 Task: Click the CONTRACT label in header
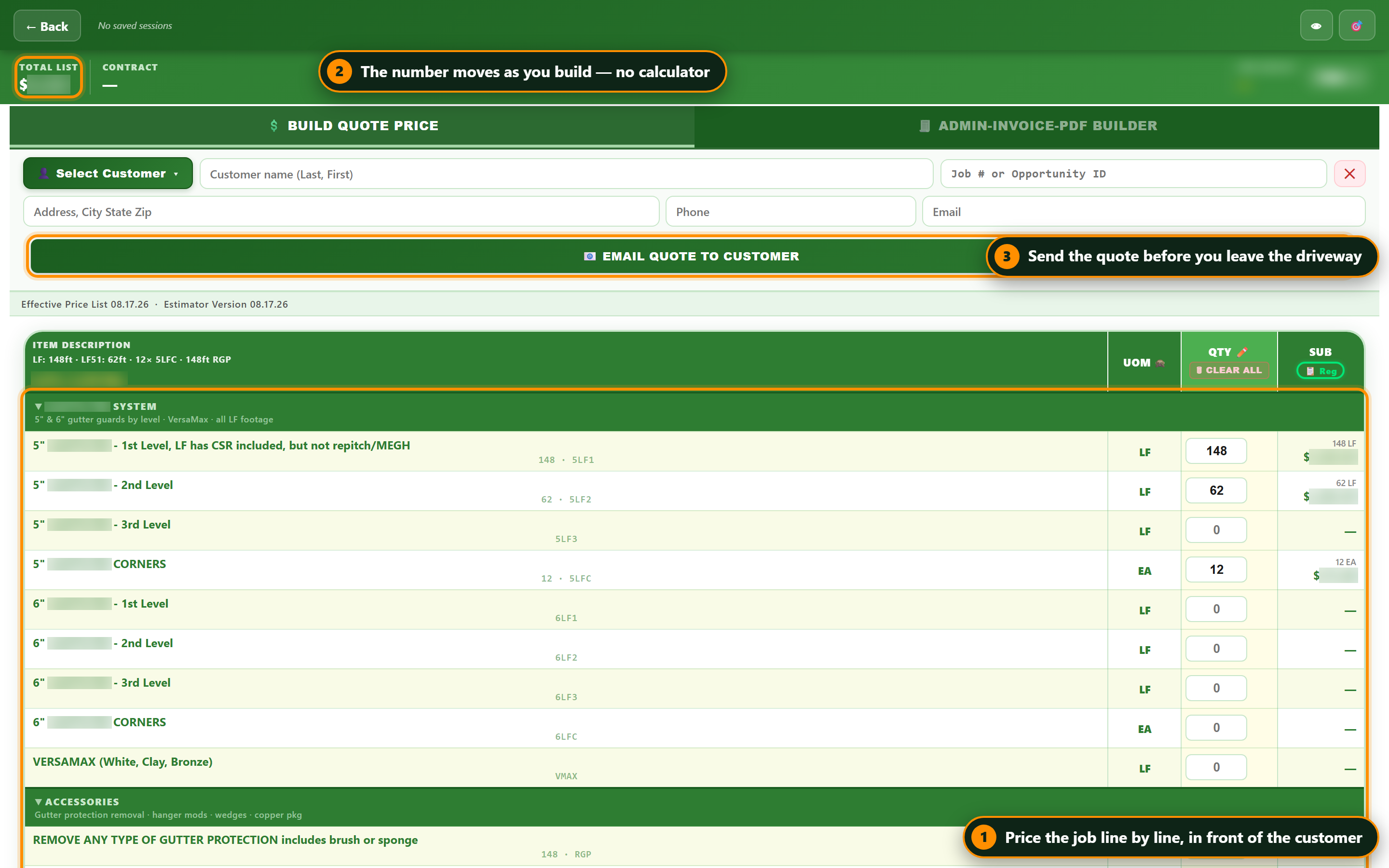(130, 67)
